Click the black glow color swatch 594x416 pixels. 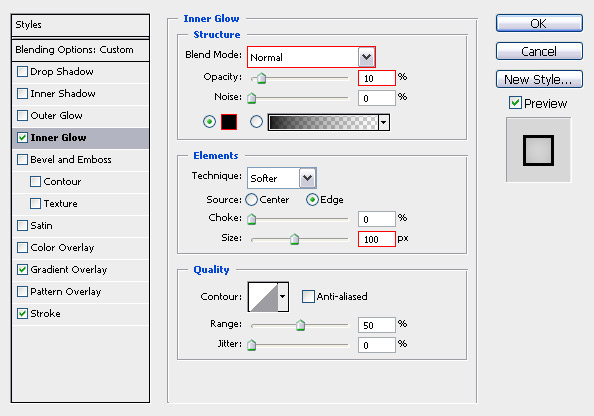tap(229, 122)
